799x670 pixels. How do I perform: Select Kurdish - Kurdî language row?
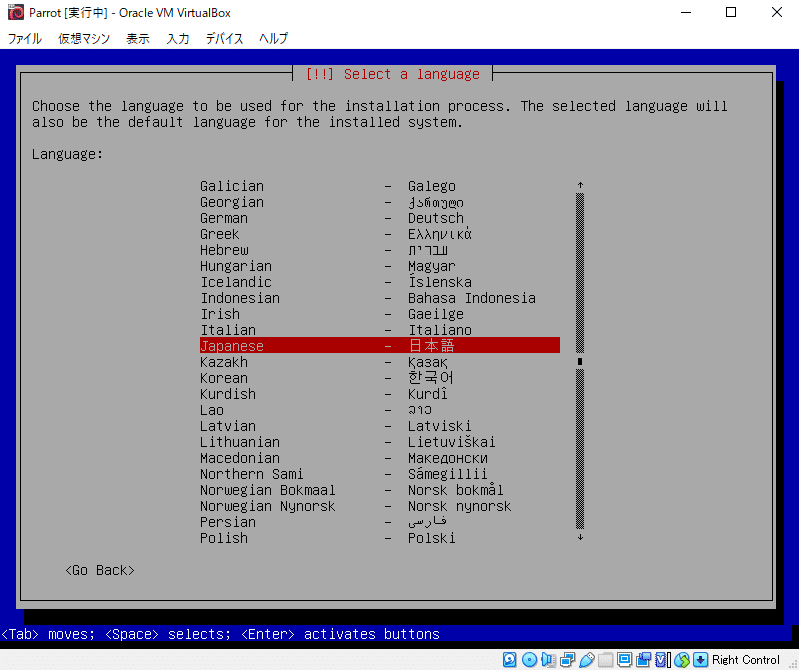pos(380,394)
